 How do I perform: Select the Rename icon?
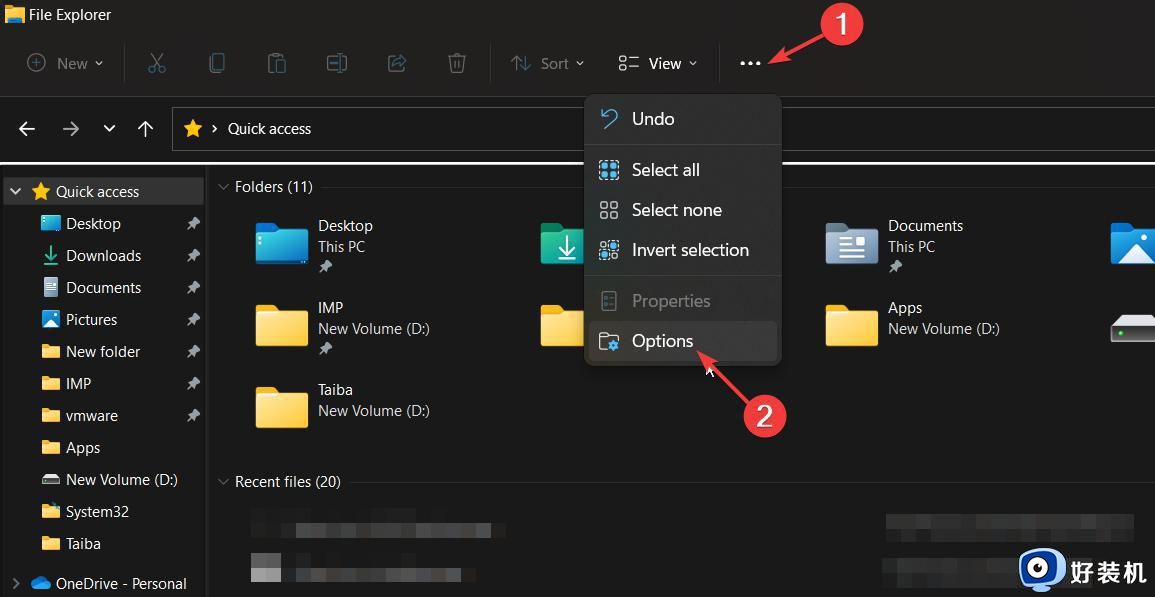(x=336, y=63)
